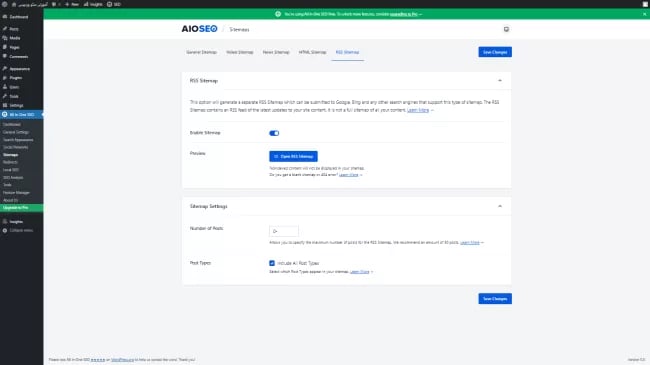Open About Us in AIOSEO submenu
This screenshot has width=650, height=365.
tap(10, 200)
